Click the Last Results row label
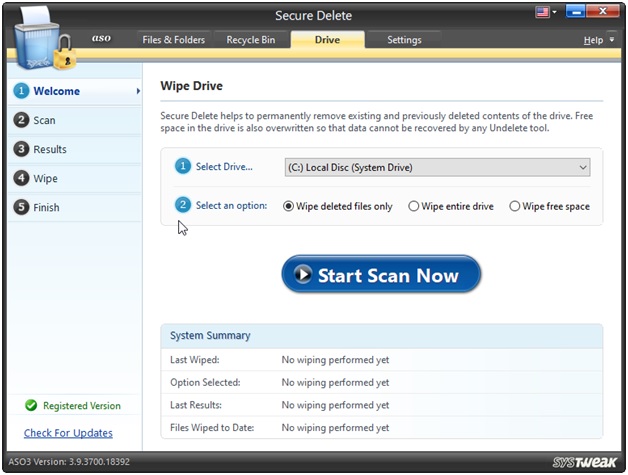Image resolution: width=628 pixels, height=475 pixels. tap(196, 405)
